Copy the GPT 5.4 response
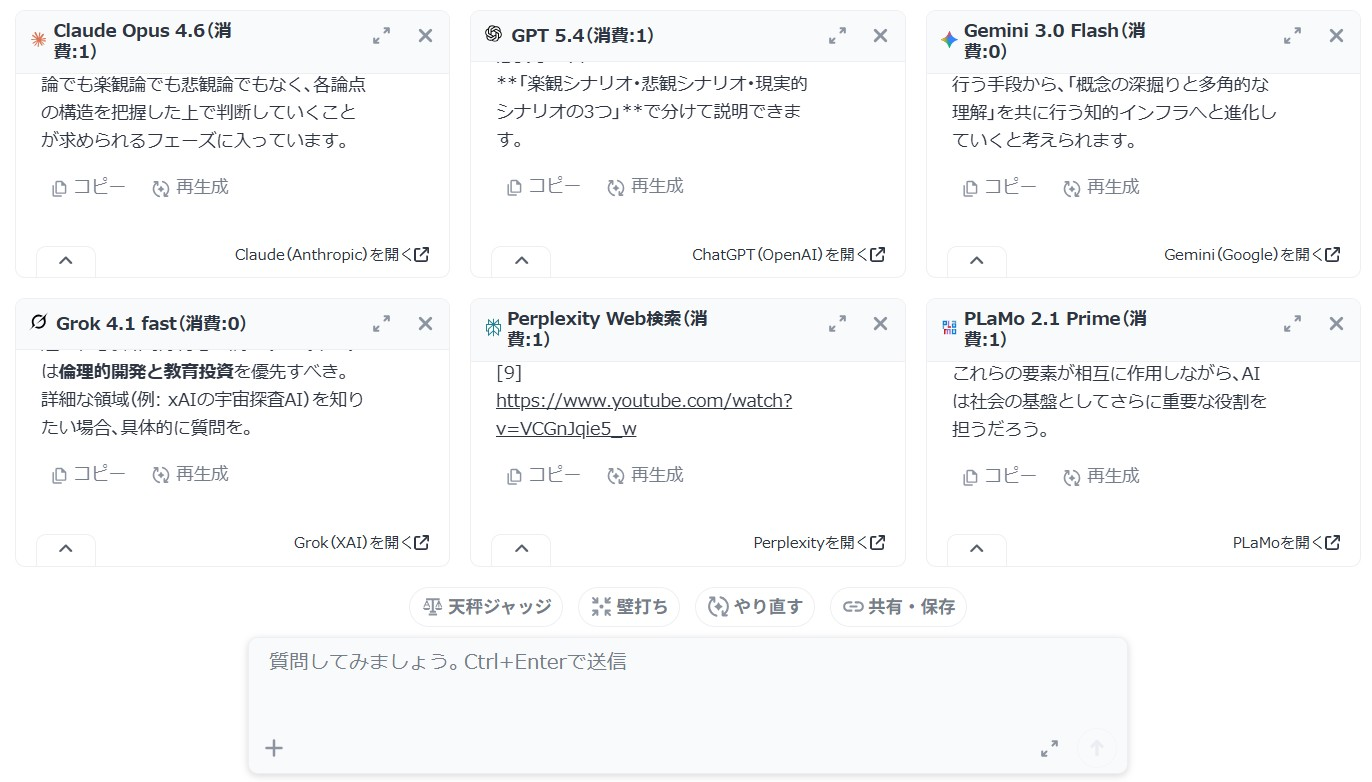Screen dimensions: 1372x782 (x=544, y=186)
